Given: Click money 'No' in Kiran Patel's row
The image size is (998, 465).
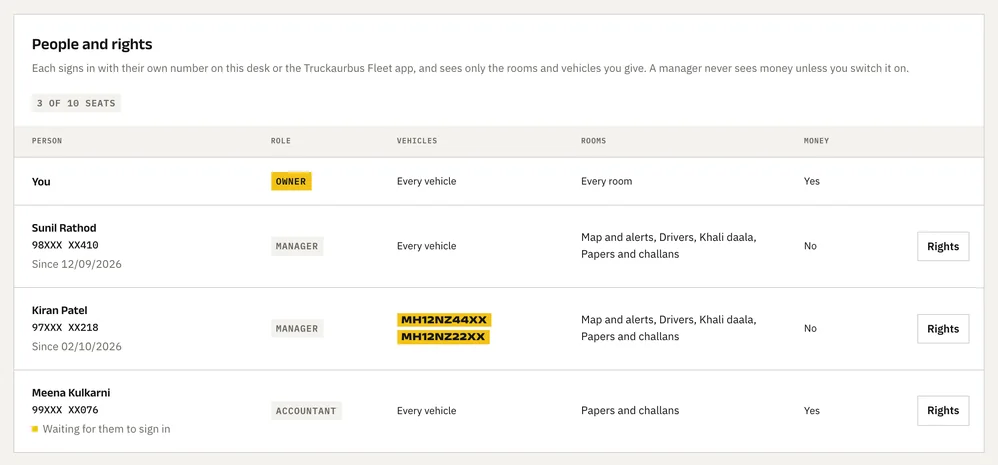Looking at the screenshot, I should pyautogui.click(x=810, y=329).
